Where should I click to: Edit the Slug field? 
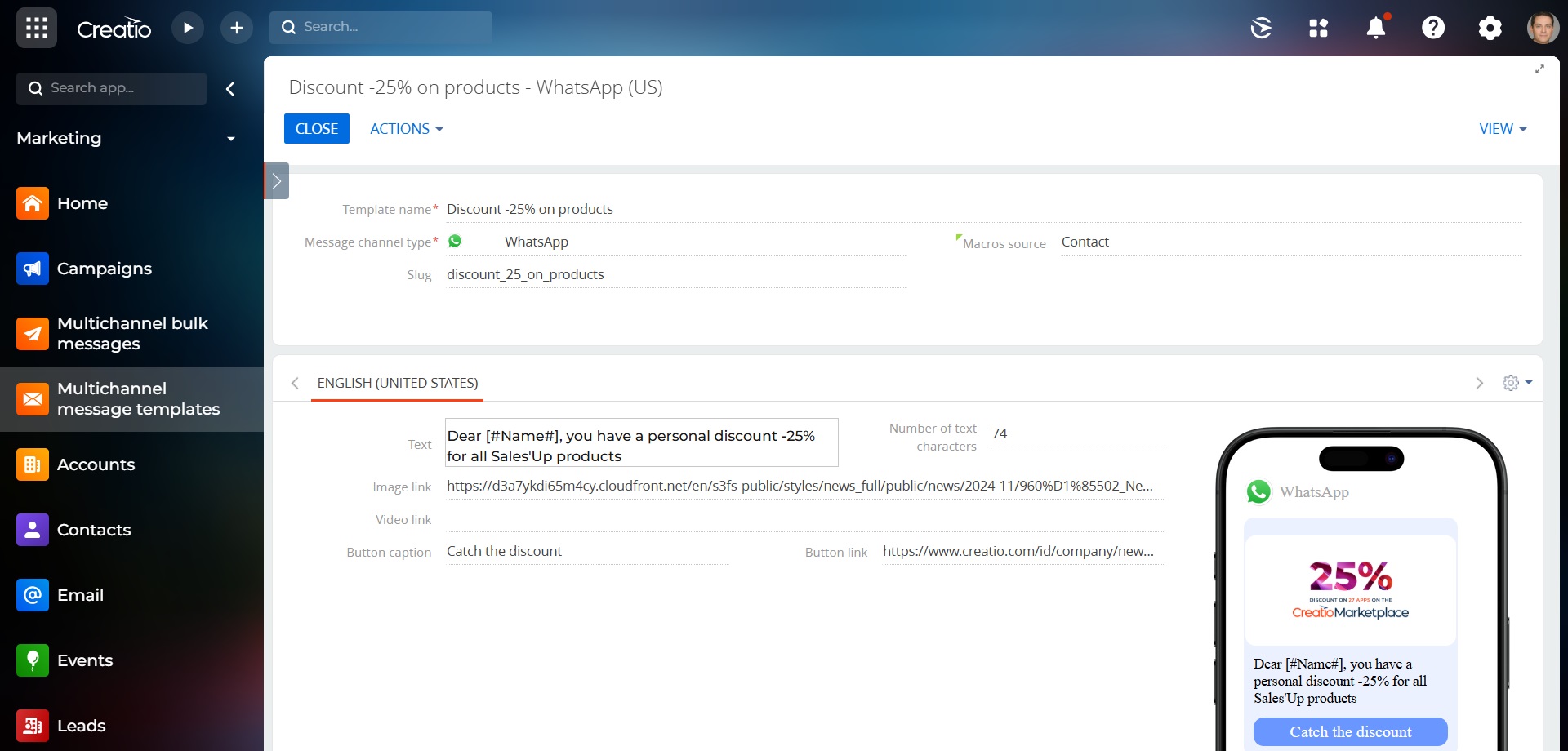(675, 274)
